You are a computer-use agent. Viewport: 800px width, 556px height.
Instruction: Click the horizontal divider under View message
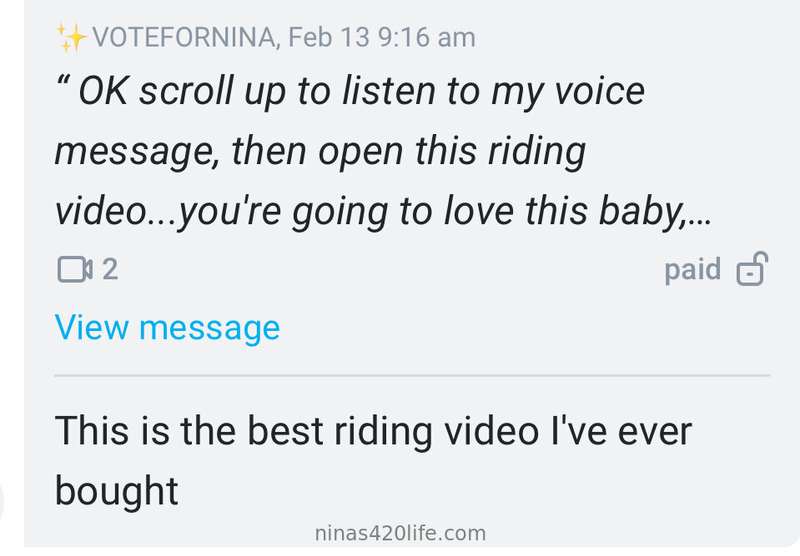click(x=412, y=375)
